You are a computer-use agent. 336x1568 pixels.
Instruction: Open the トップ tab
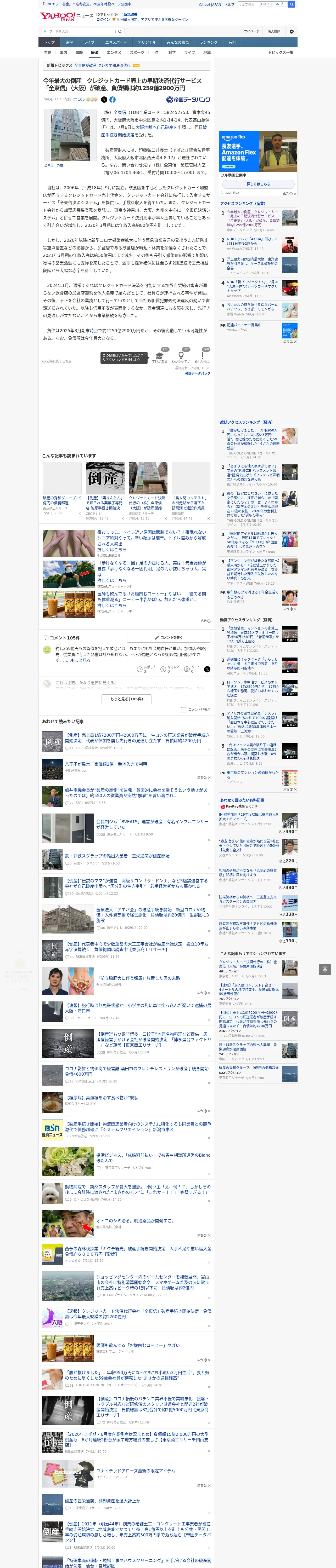tap(49, 43)
